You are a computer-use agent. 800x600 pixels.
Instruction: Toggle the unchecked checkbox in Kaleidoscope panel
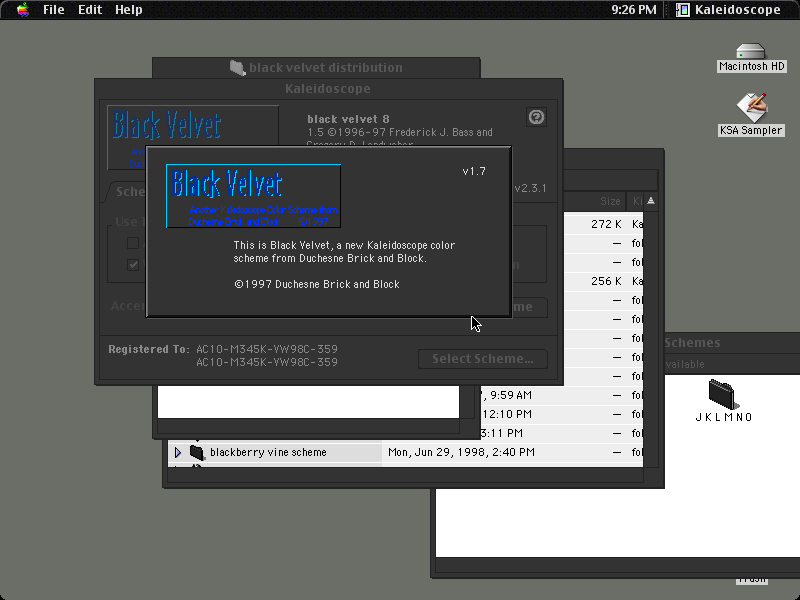click(133, 243)
